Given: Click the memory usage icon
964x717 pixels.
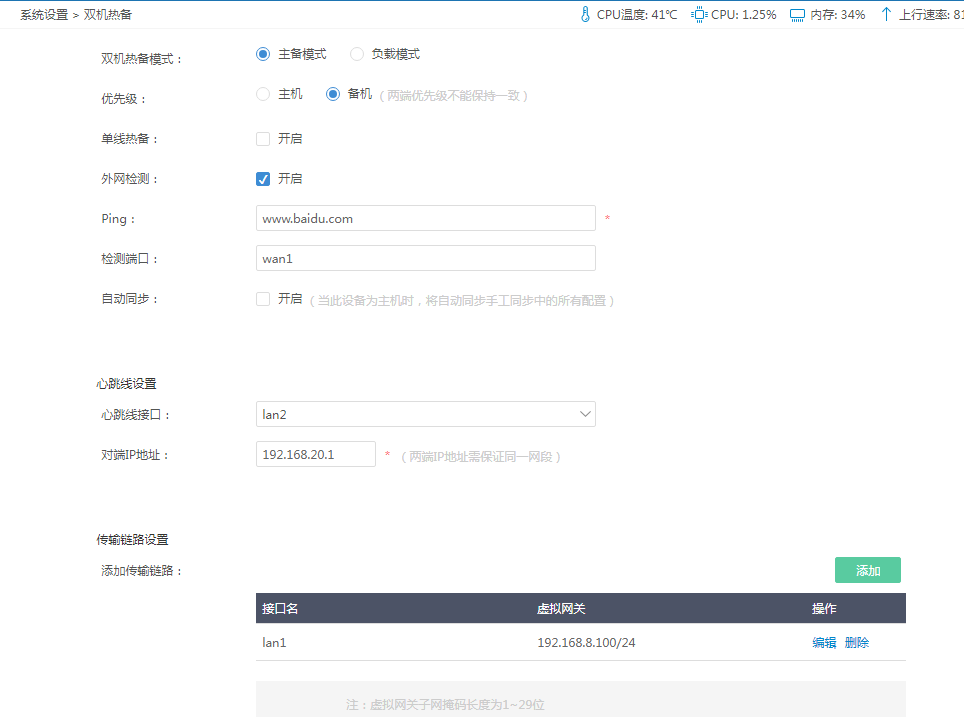Looking at the screenshot, I should (x=797, y=15).
